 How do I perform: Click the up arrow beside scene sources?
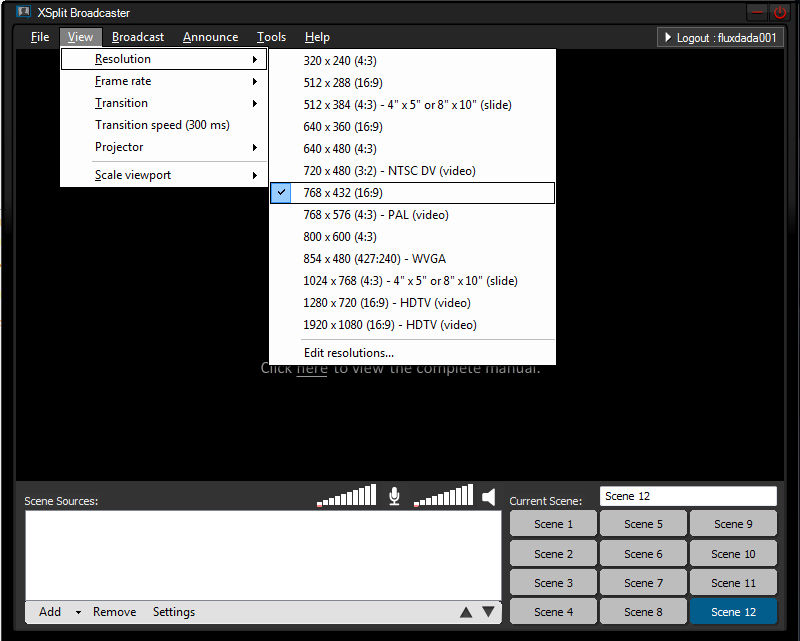tap(466, 612)
